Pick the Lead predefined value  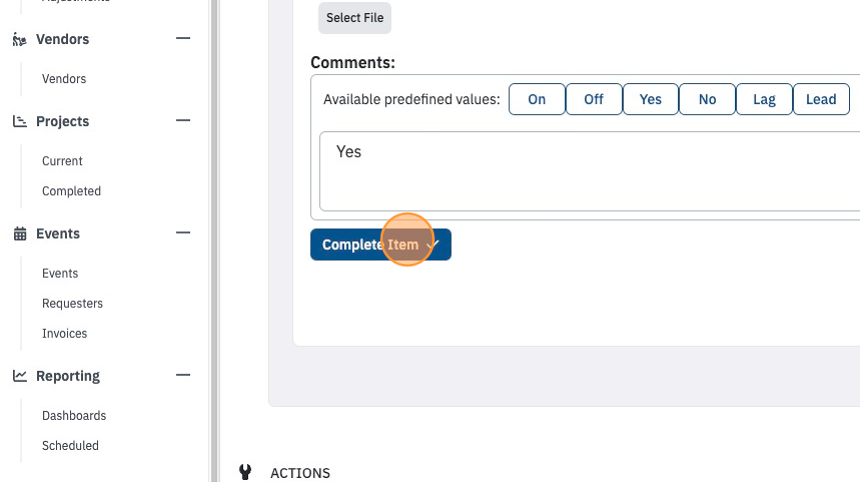coord(821,99)
